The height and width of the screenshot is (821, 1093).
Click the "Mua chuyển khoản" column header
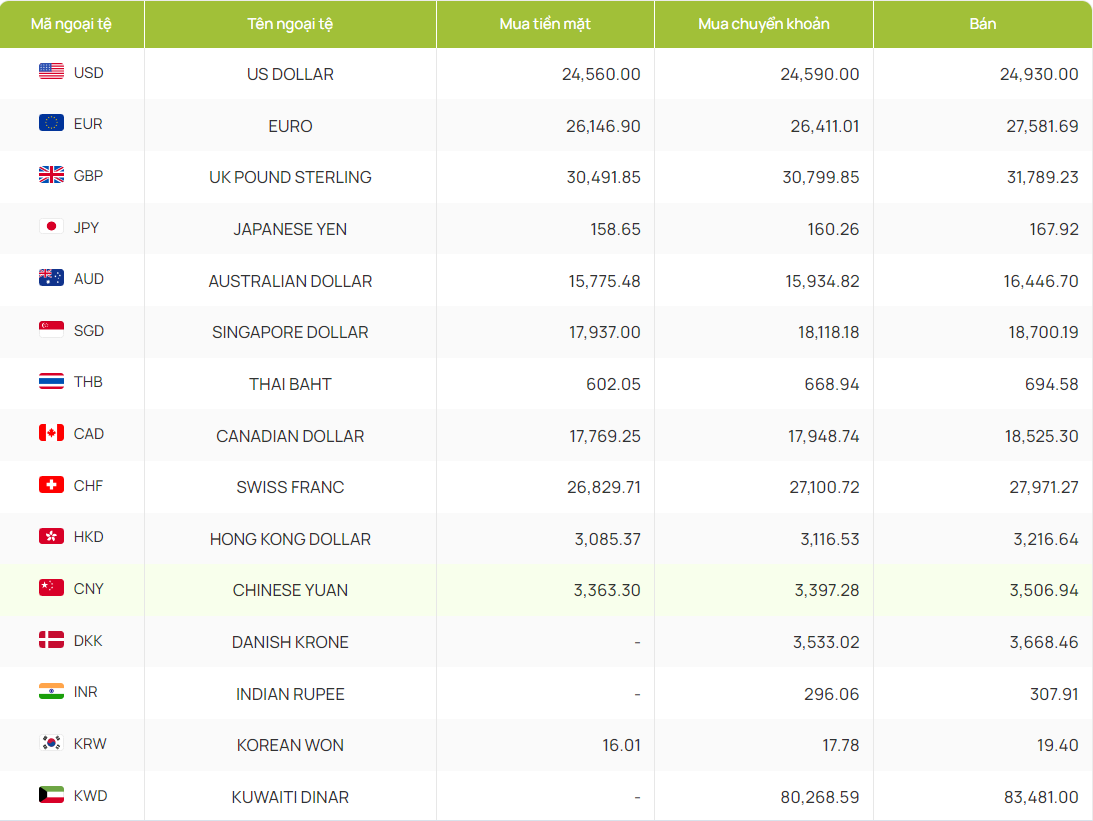click(764, 24)
